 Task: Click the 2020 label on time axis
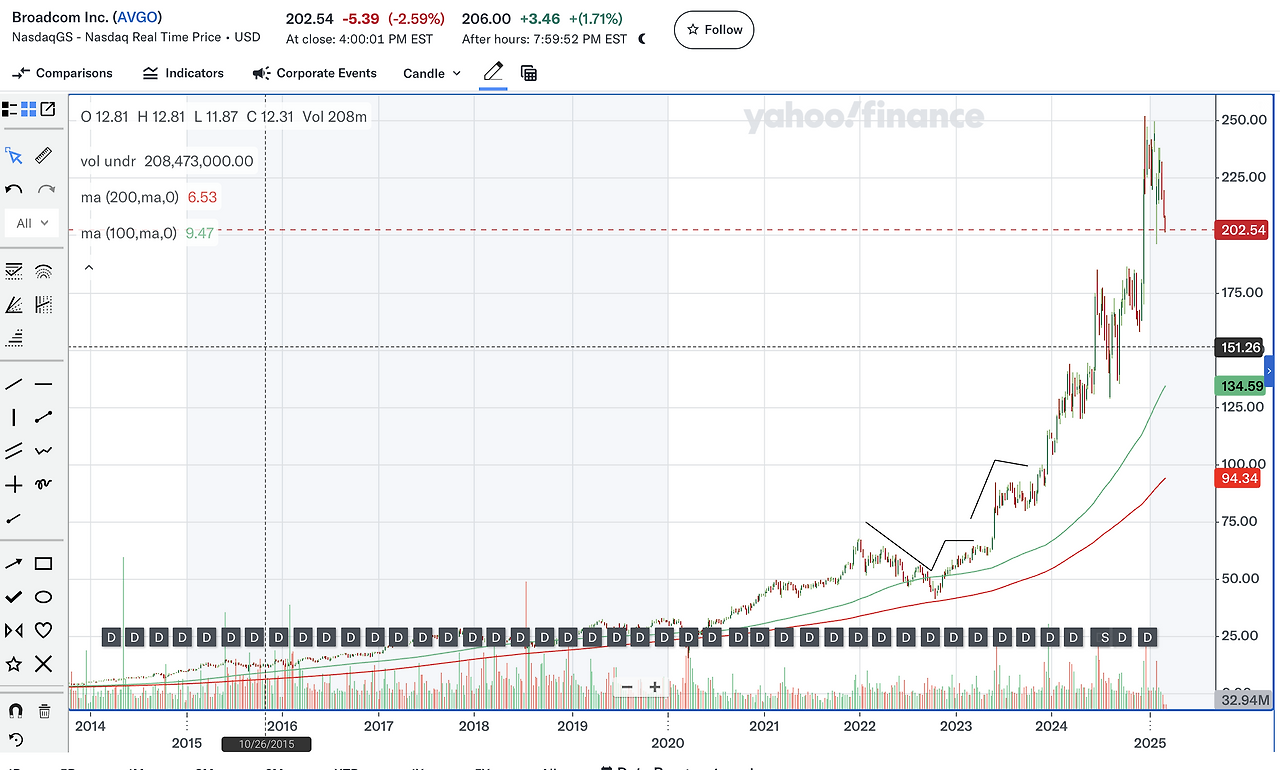[668, 743]
